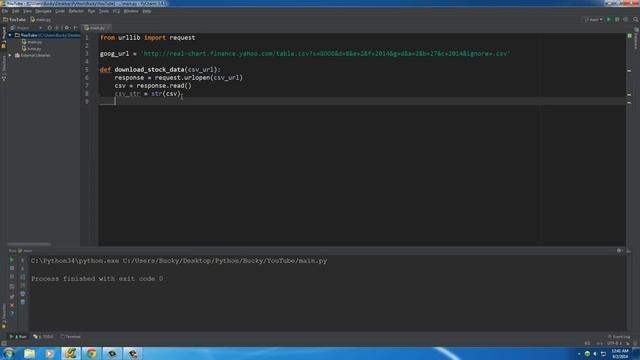Click the project tree horizontal scrollbar
The image size is (640, 360).
click(29, 244)
